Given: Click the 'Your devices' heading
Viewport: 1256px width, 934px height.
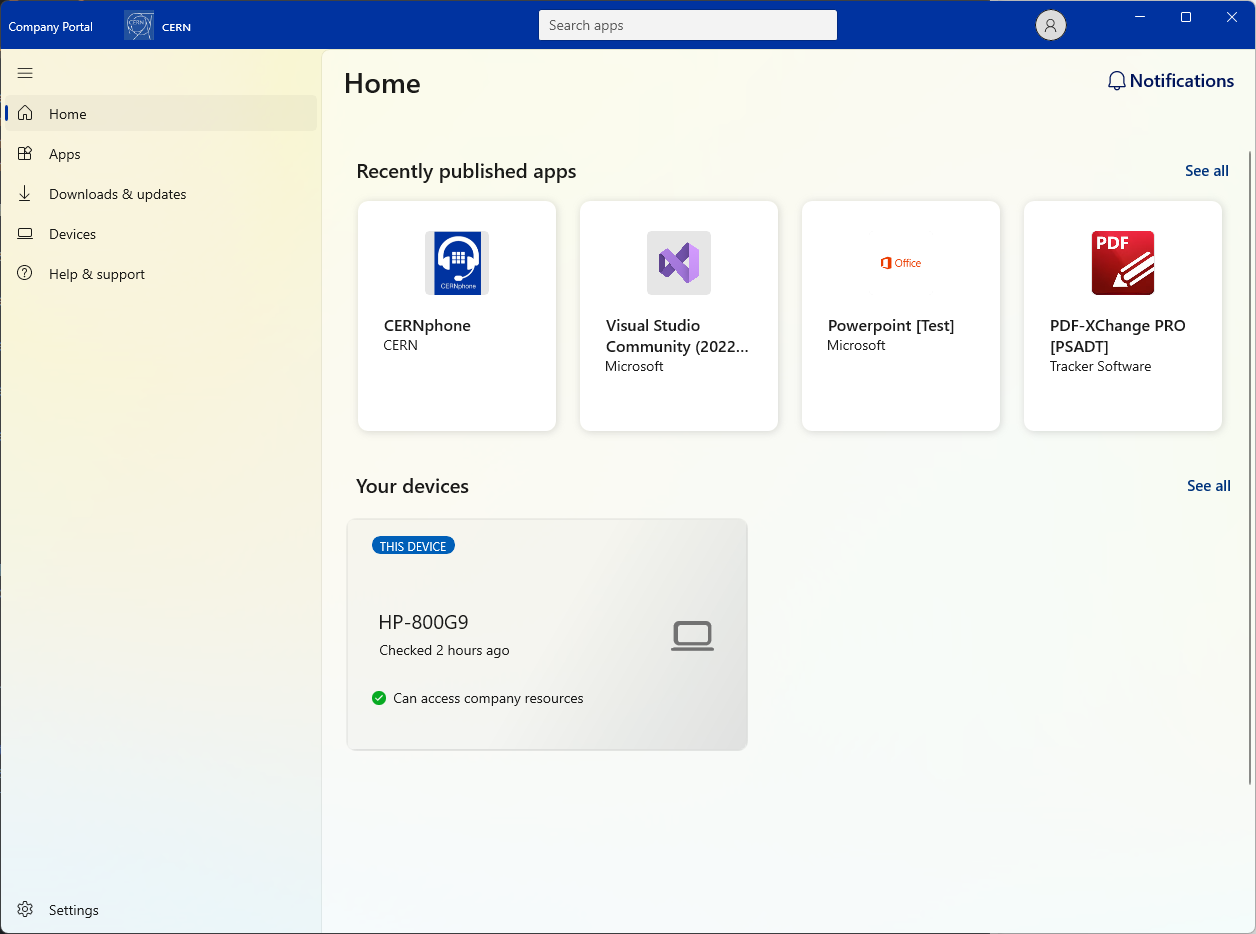Looking at the screenshot, I should tap(412, 486).
